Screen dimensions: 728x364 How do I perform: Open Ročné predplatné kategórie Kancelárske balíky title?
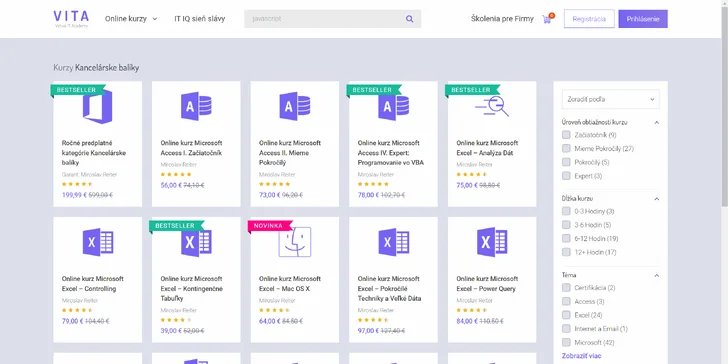coord(94,153)
